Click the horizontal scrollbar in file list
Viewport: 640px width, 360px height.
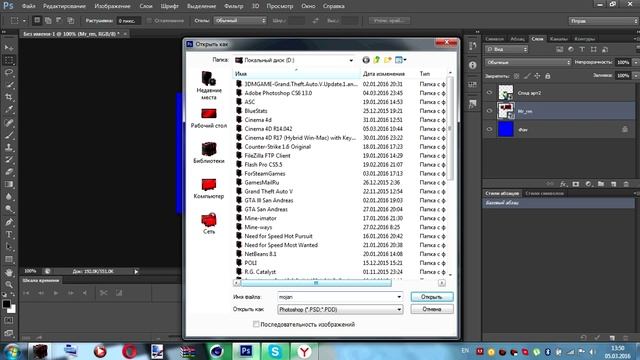point(316,282)
